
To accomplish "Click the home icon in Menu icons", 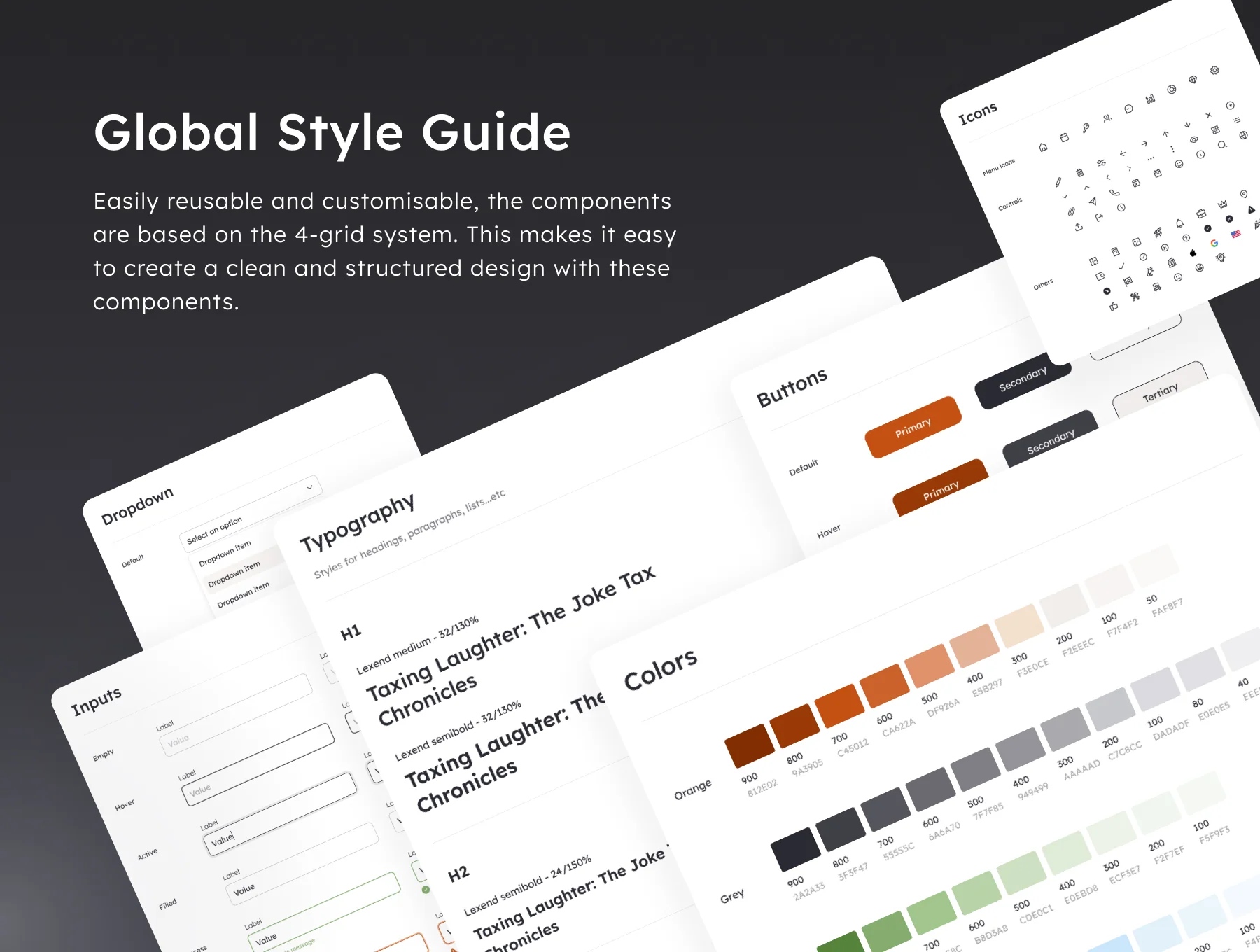I will pyautogui.click(x=1043, y=147).
